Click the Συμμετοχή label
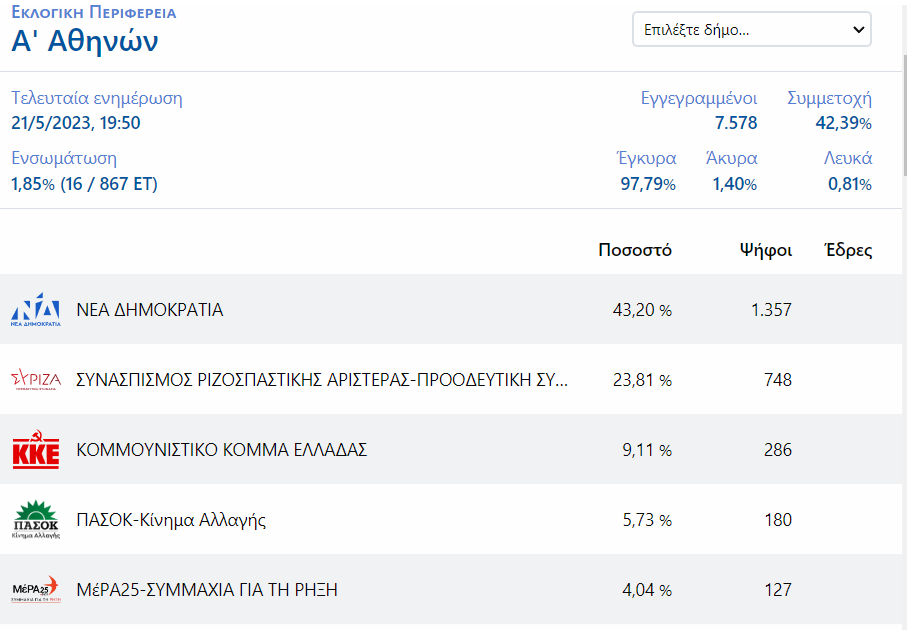The height and width of the screenshot is (630, 907). [829, 98]
